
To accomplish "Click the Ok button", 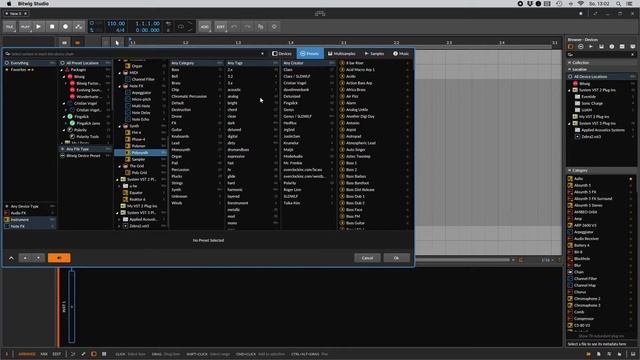I will point(396,258).
